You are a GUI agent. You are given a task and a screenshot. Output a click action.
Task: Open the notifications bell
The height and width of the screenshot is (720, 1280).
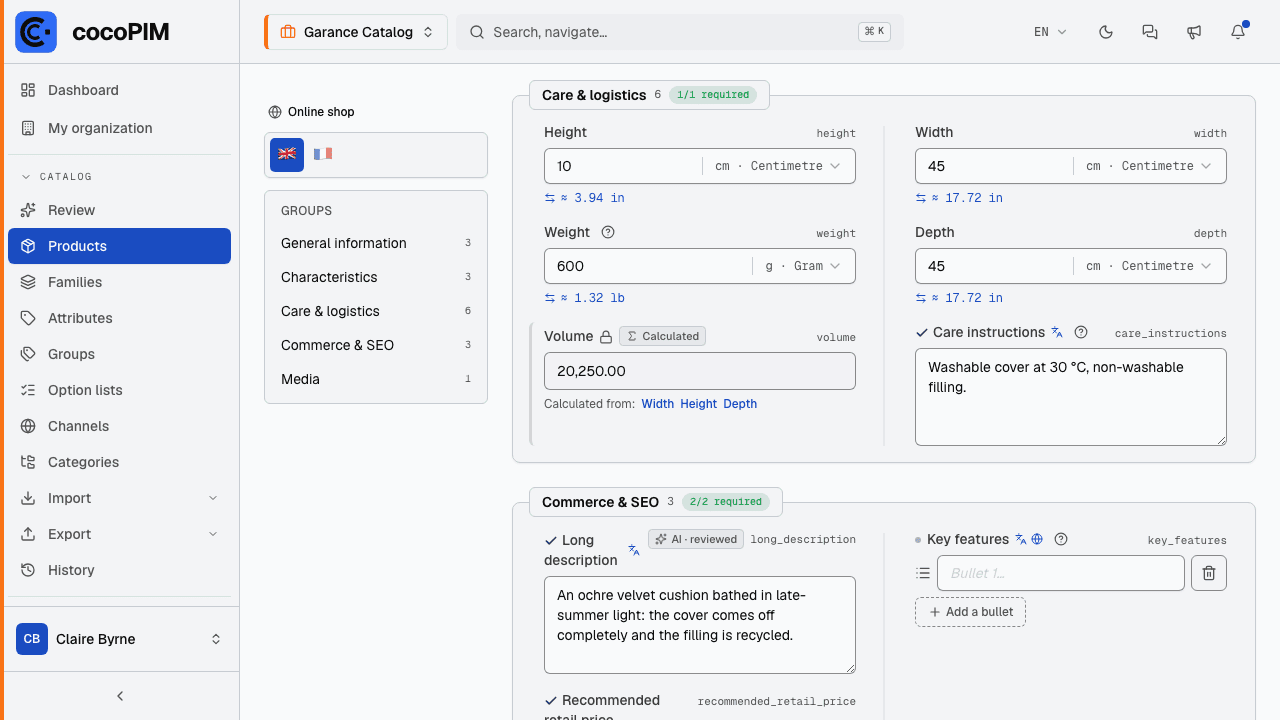[x=1238, y=32]
